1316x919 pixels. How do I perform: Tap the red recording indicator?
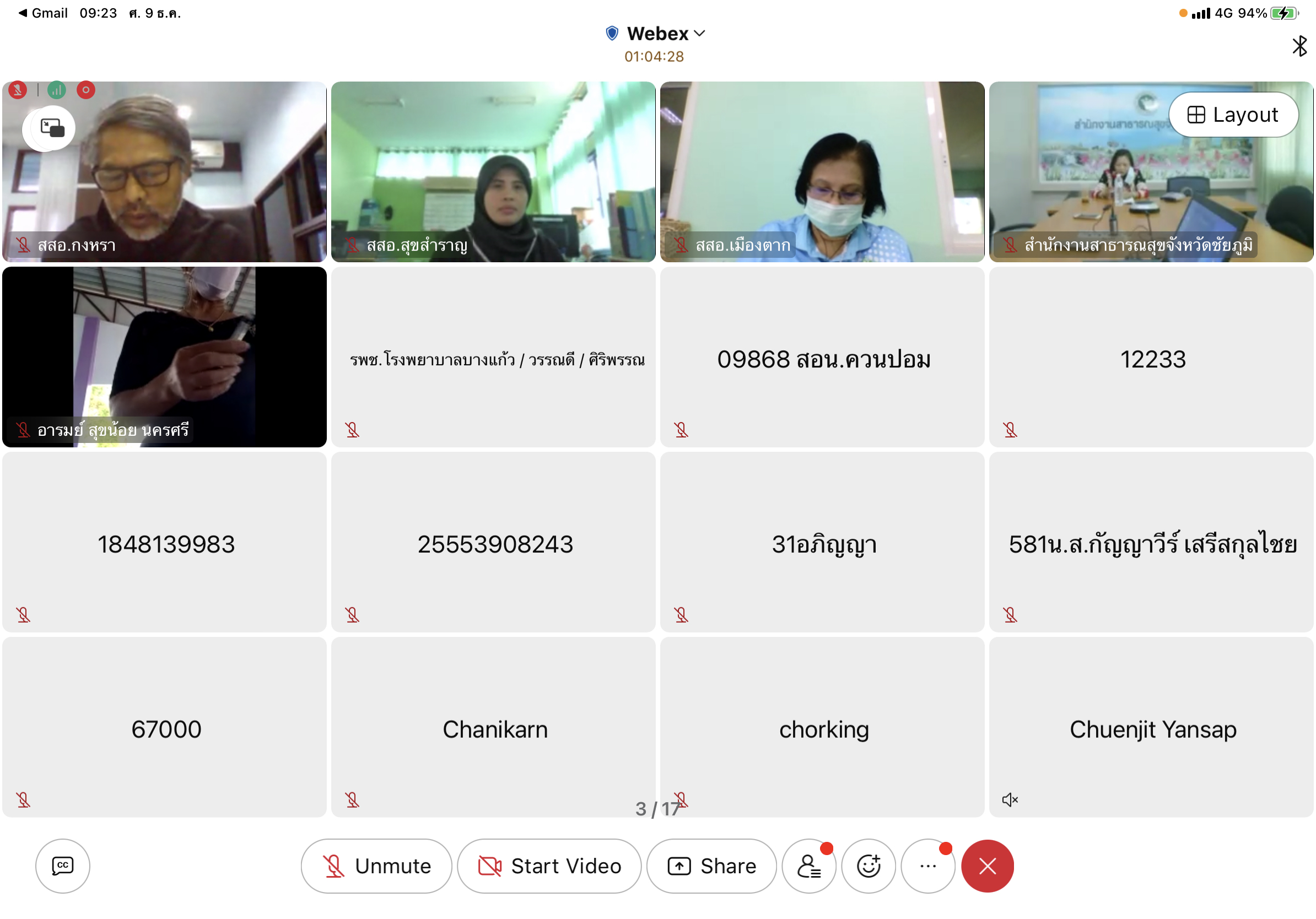coord(86,90)
